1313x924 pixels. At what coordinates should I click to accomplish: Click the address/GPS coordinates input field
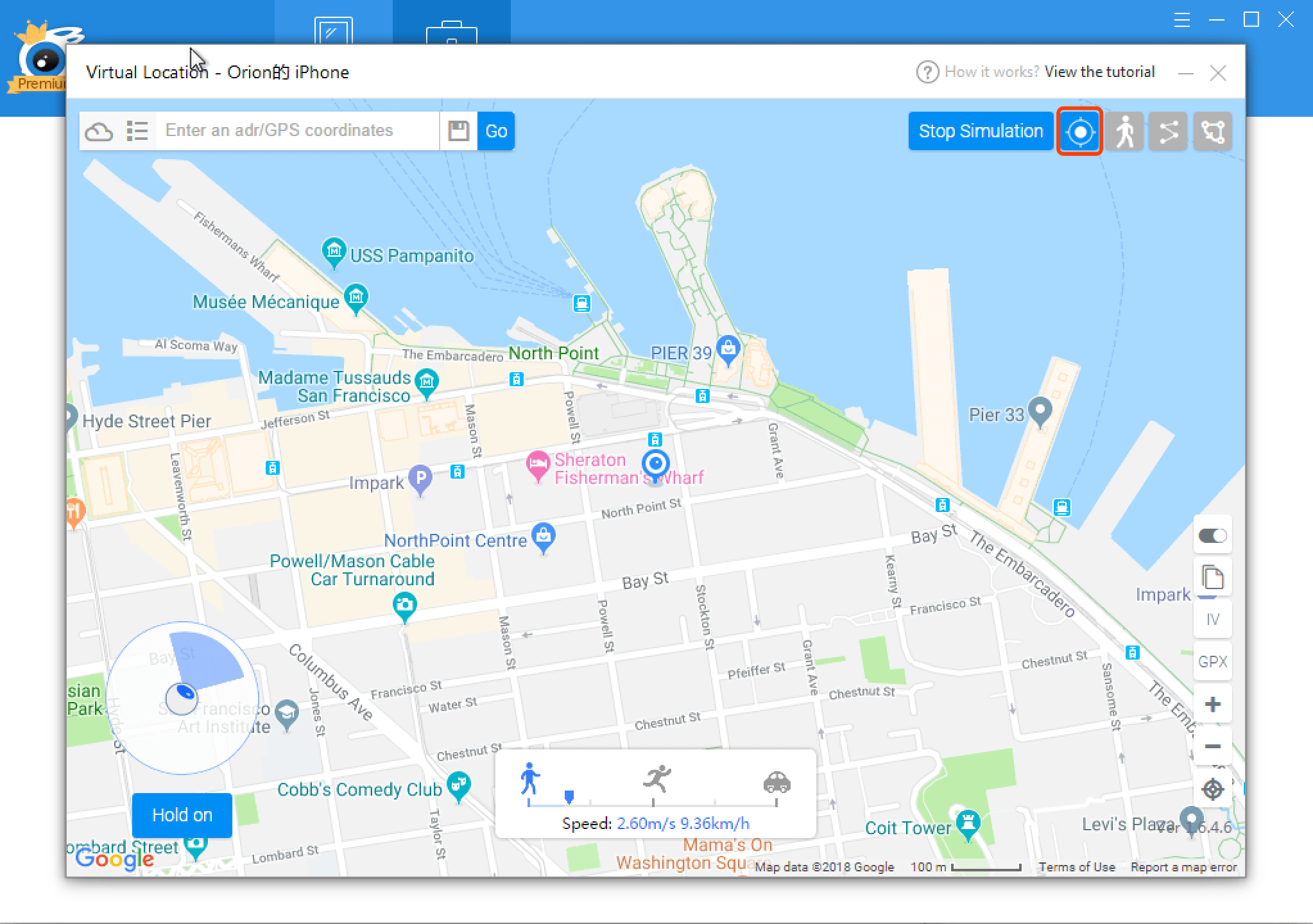296,131
